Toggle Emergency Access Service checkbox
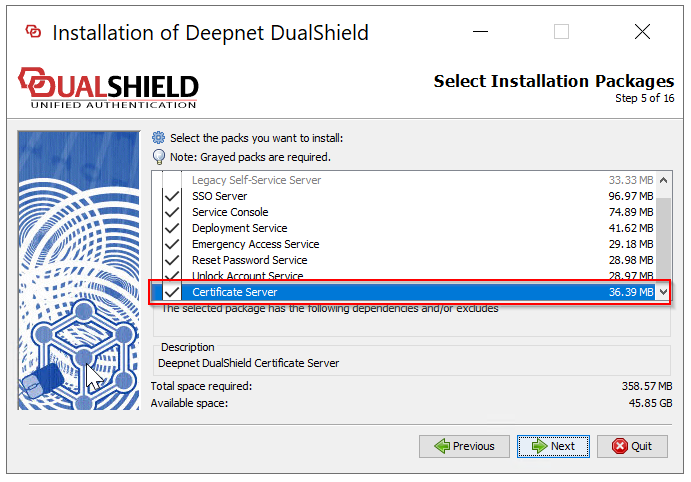Image resolution: width=691 pixels, height=482 pixels. [x=172, y=245]
